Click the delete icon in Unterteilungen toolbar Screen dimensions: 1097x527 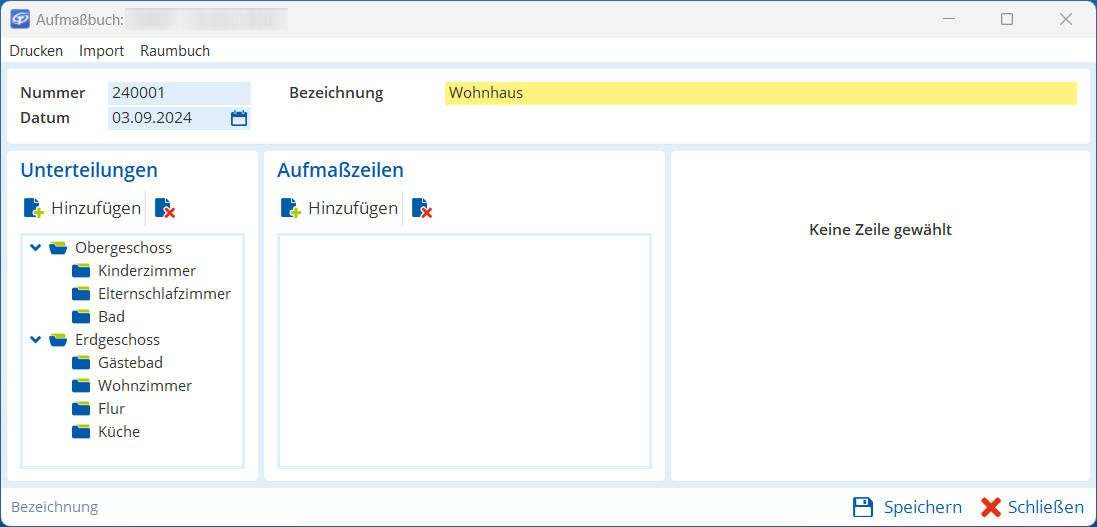coord(165,209)
